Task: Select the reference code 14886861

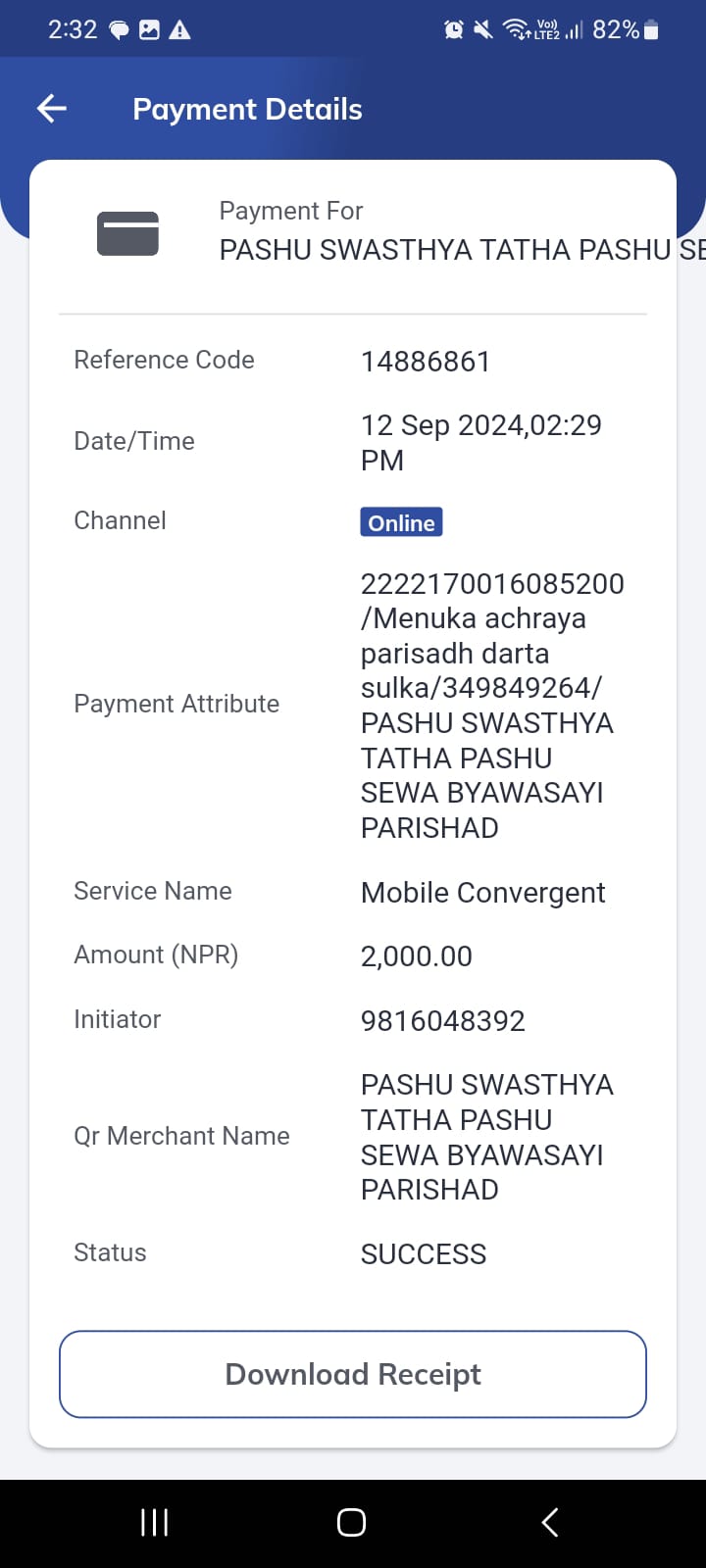Action: tap(426, 362)
